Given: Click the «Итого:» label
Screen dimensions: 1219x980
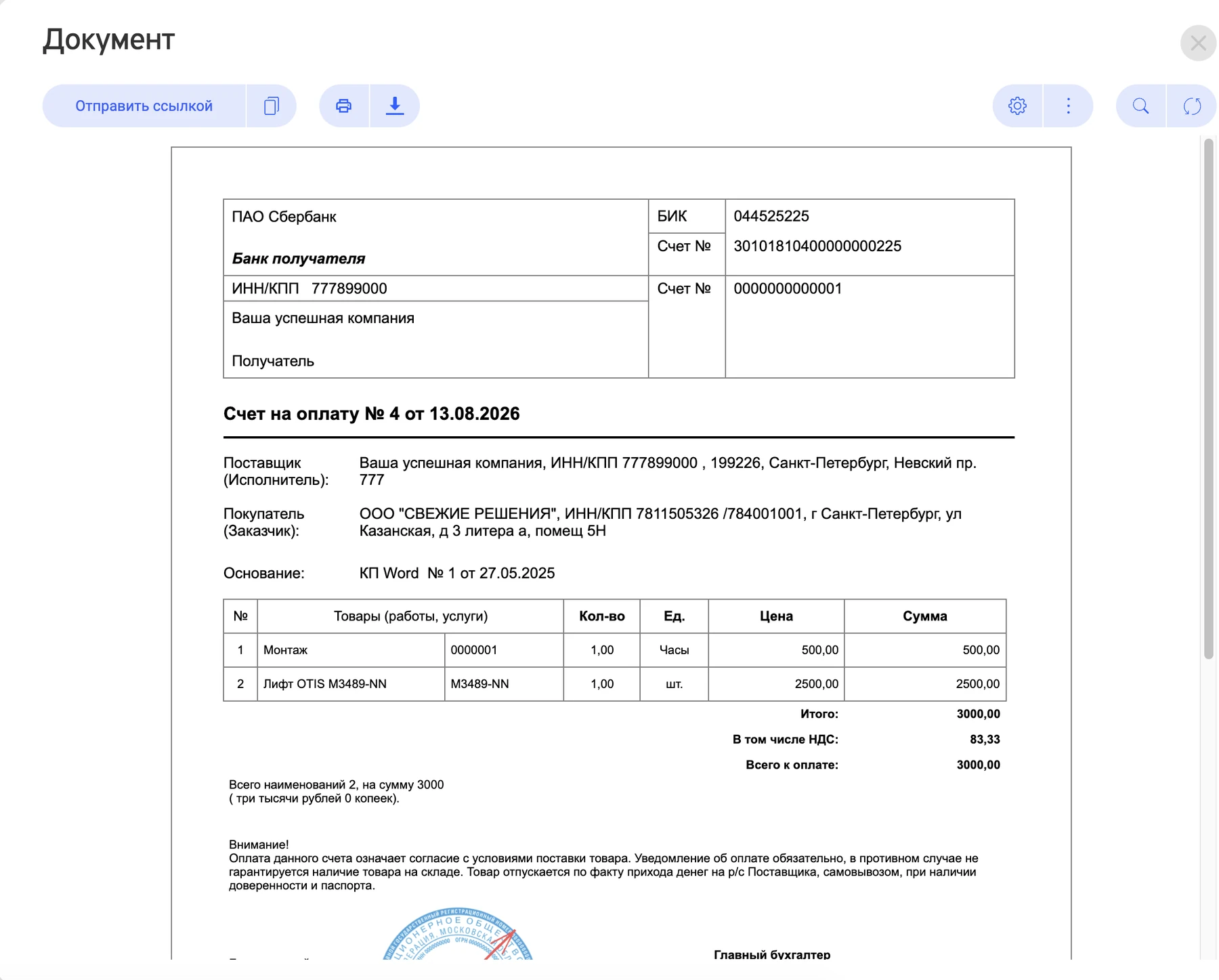Looking at the screenshot, I should pyautogui.click(x=819, y=714).
